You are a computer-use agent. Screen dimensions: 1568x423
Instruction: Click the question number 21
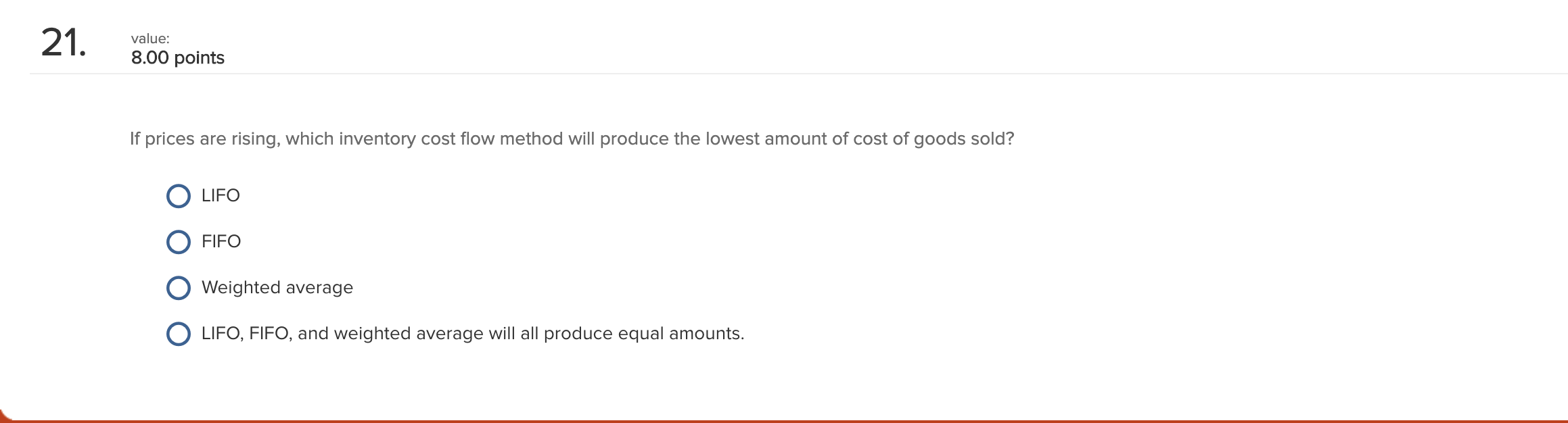click(63, 42)
